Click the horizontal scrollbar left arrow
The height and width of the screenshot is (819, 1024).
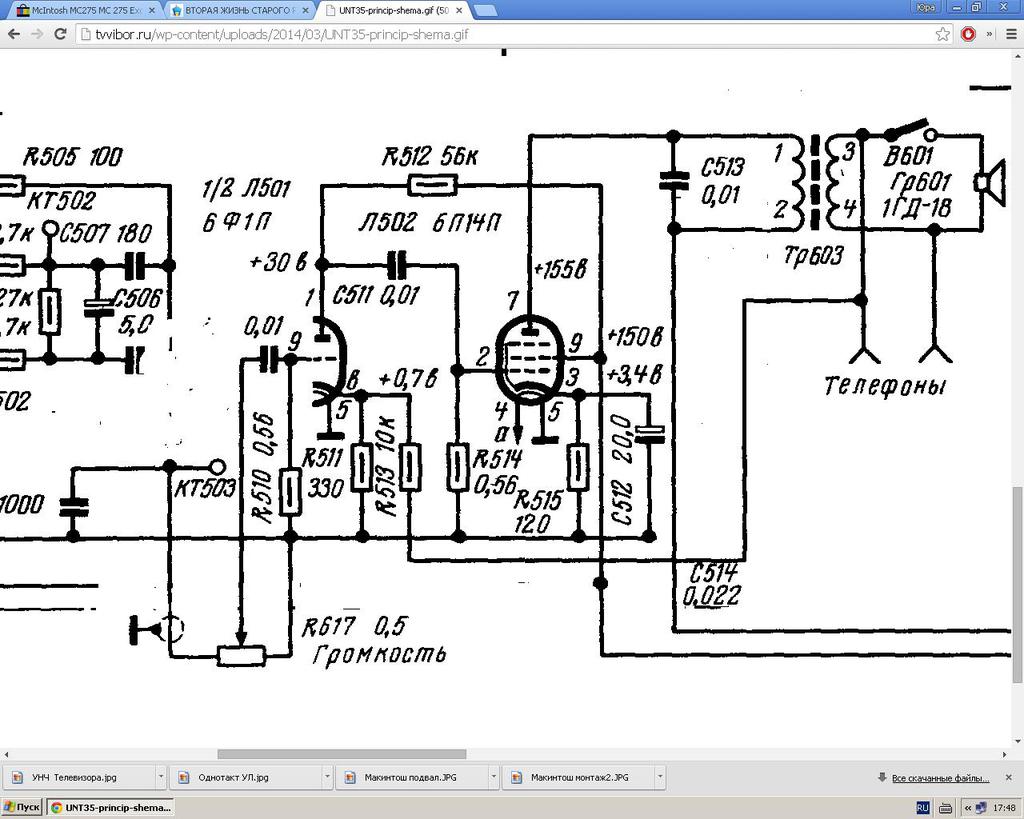6,754
